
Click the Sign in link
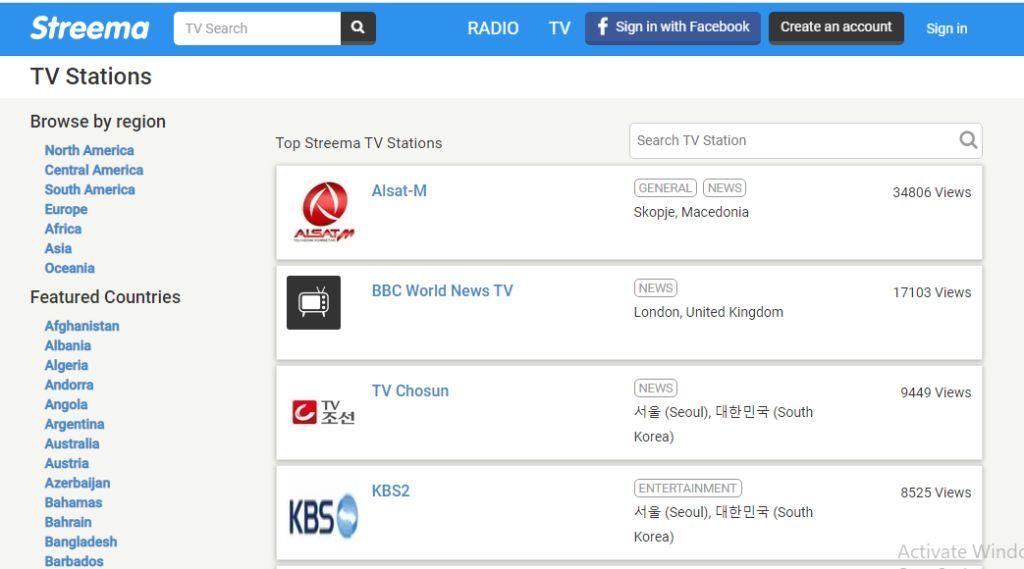(x=946, y=29)
